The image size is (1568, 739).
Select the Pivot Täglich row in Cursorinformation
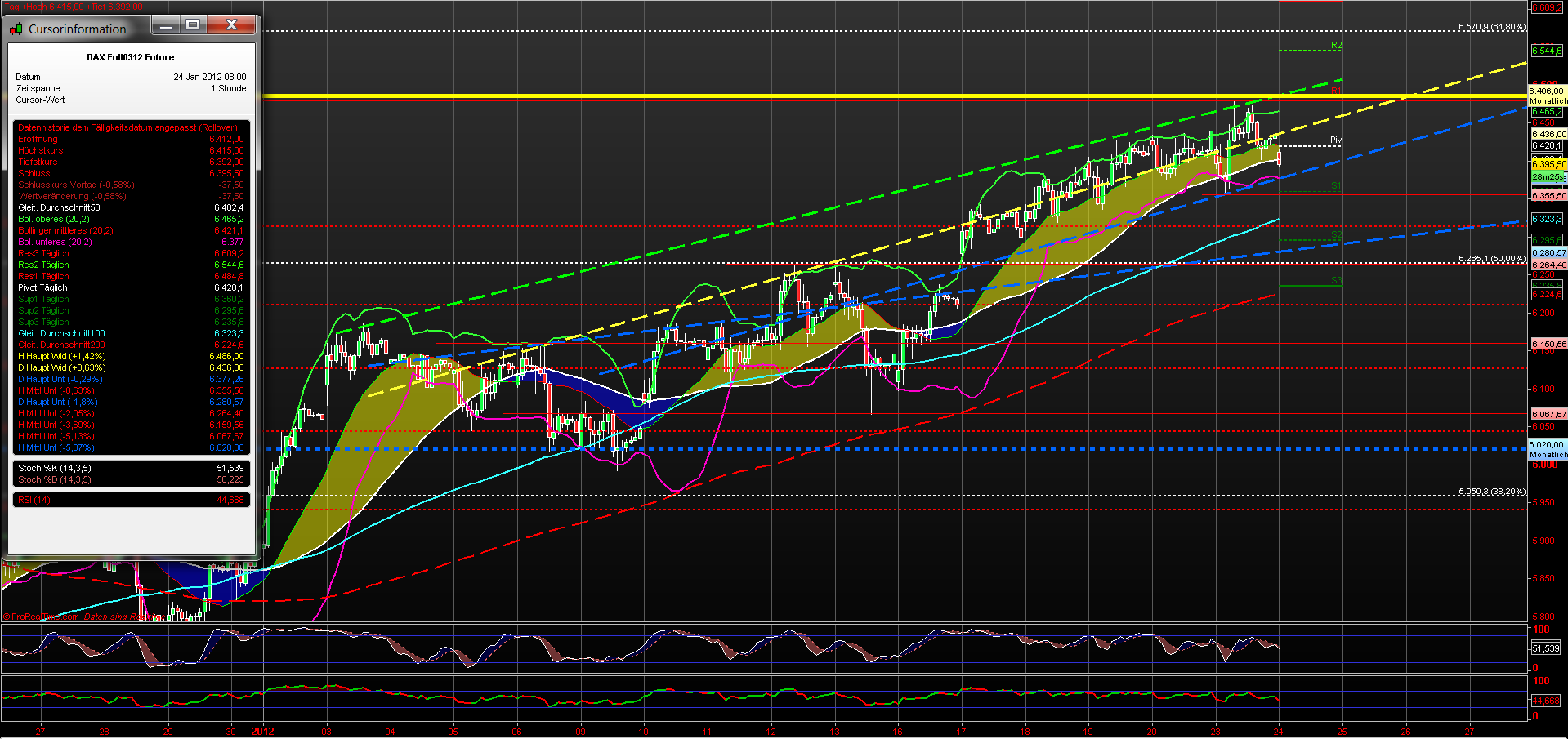131,287
